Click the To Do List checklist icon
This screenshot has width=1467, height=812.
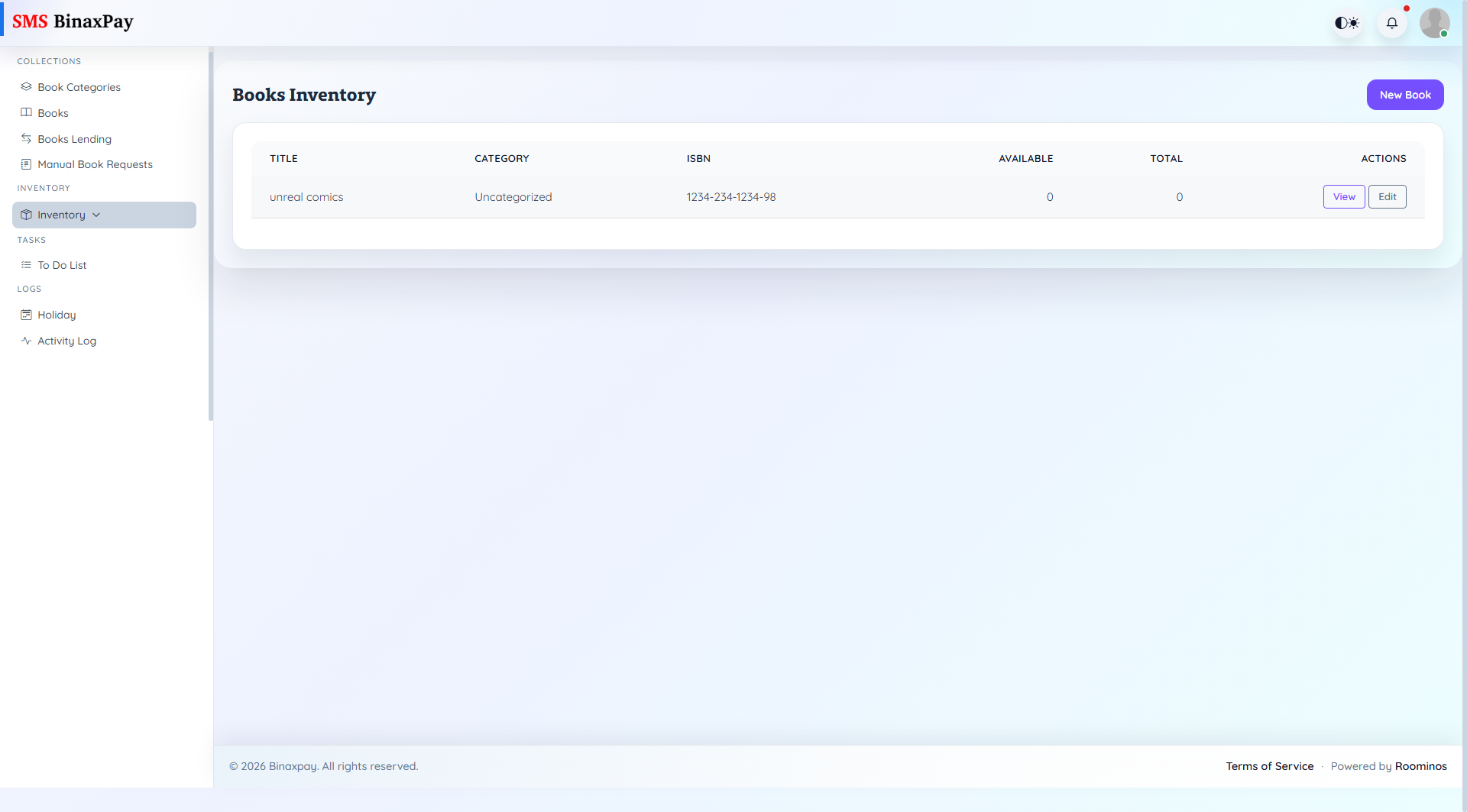(27, 264)
